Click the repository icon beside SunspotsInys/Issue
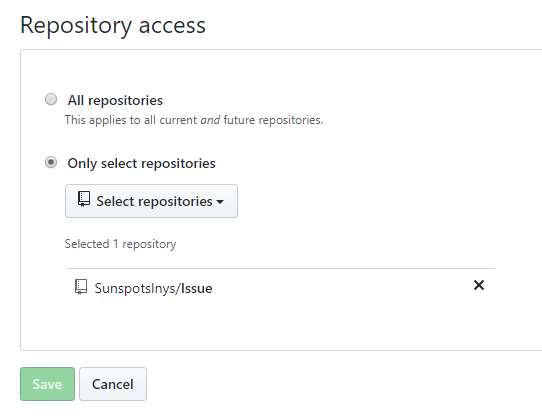Screen dimensions: 542x416 point(81,287)
